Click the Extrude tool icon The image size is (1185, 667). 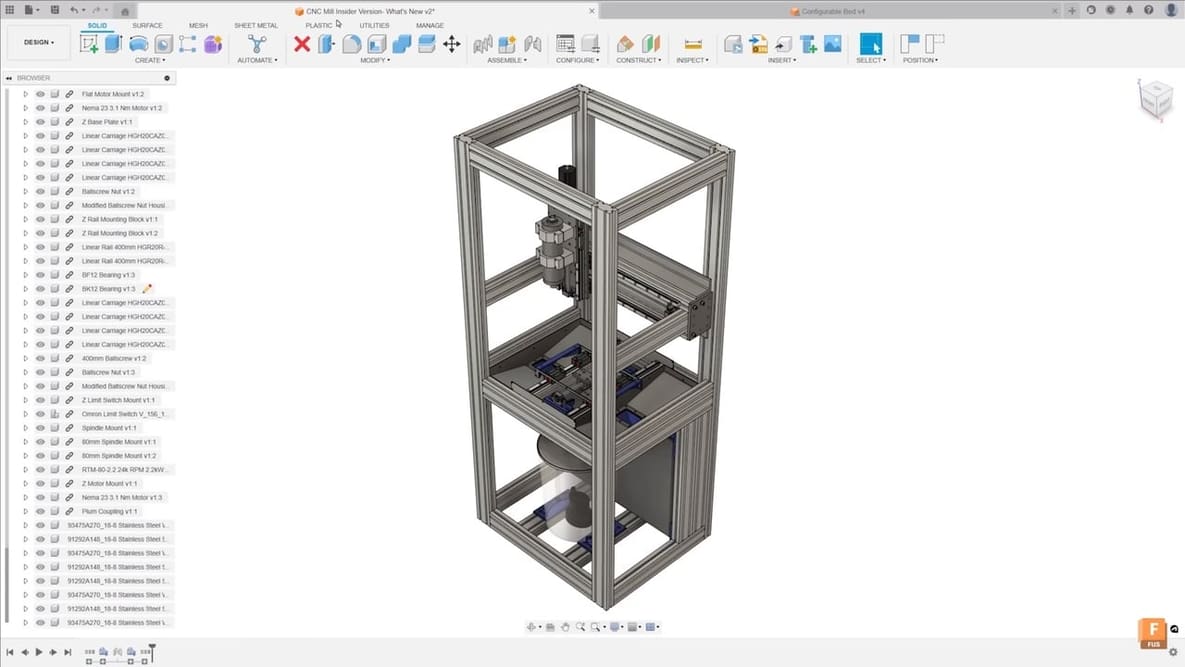[113, 44]
